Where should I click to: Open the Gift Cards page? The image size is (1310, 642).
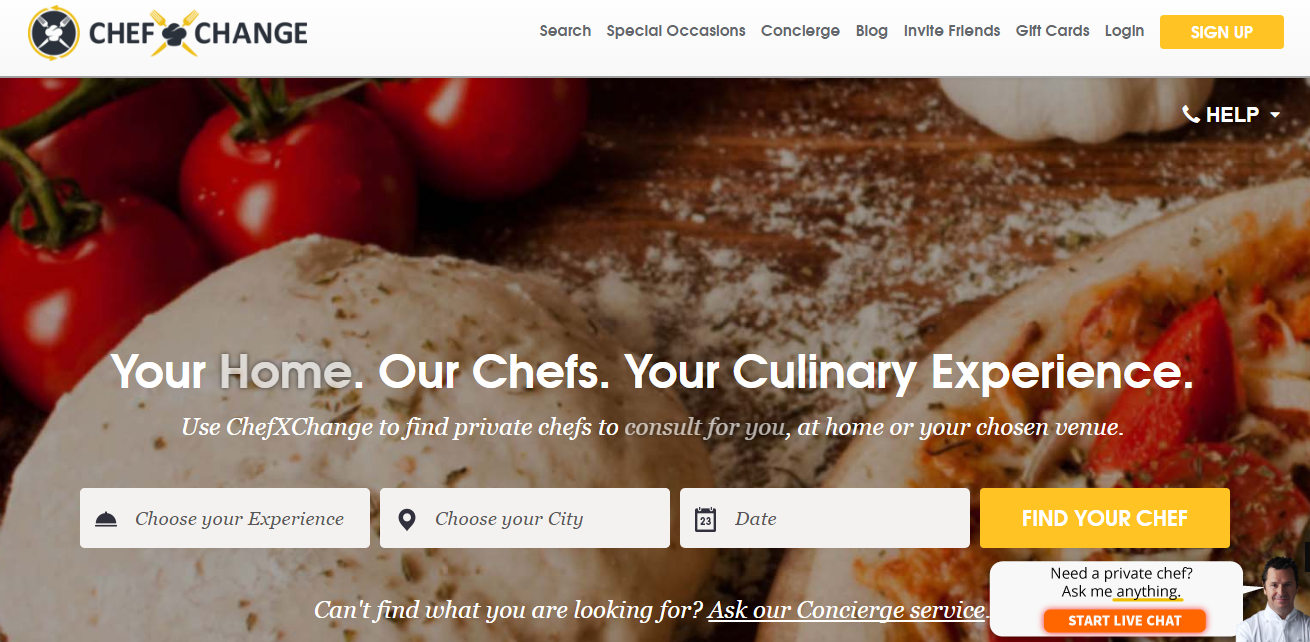click(x=1053, y=31)
